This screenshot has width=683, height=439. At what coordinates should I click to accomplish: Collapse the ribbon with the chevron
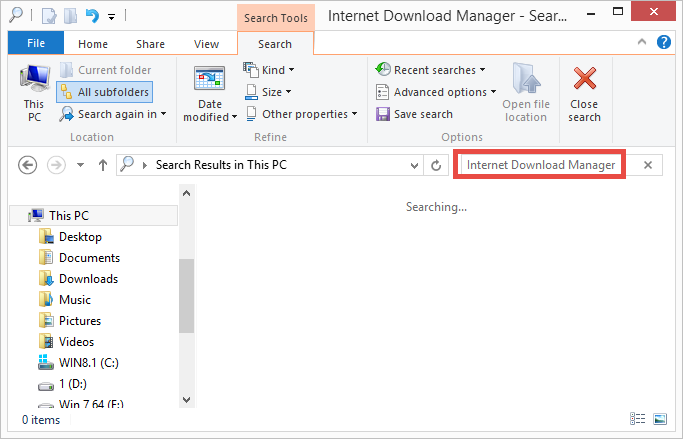(642, 42)
